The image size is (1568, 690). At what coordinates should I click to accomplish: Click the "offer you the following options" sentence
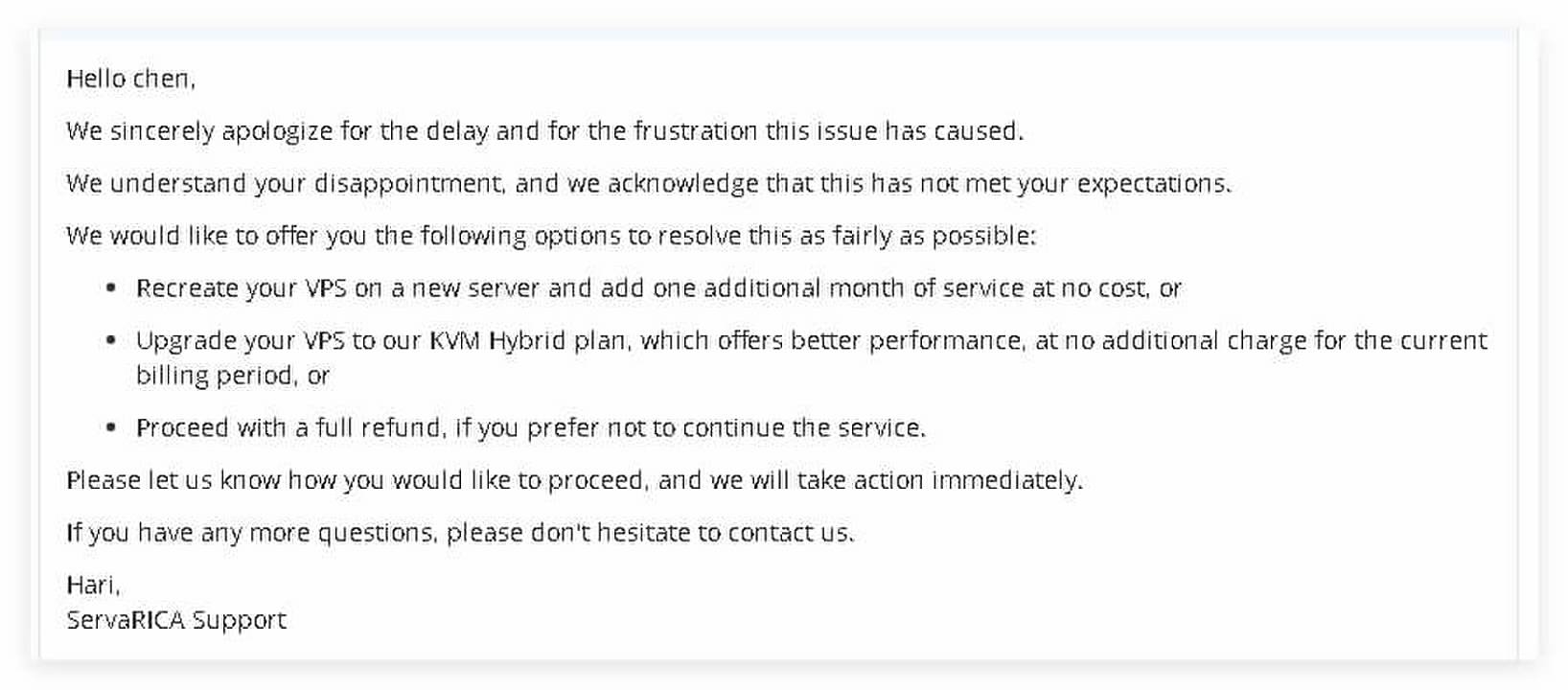click(551, 236)
